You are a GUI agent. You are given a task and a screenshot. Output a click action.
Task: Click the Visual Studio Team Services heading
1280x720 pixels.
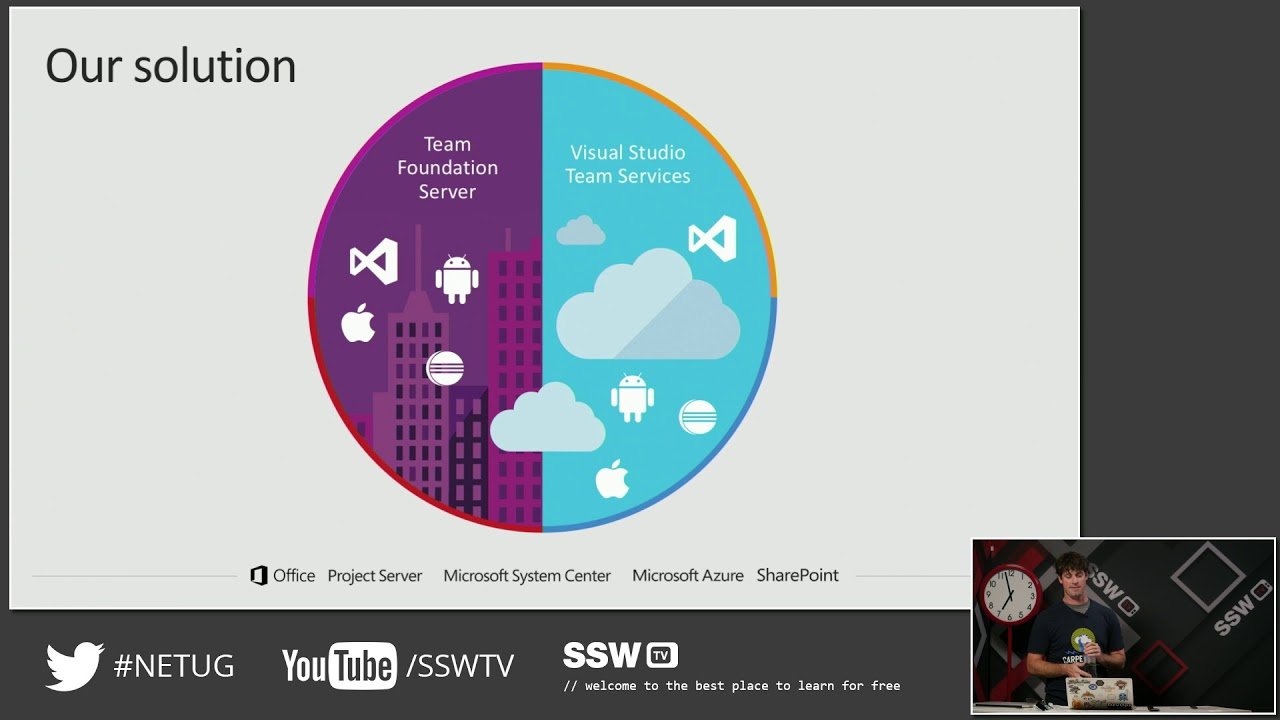627,164
